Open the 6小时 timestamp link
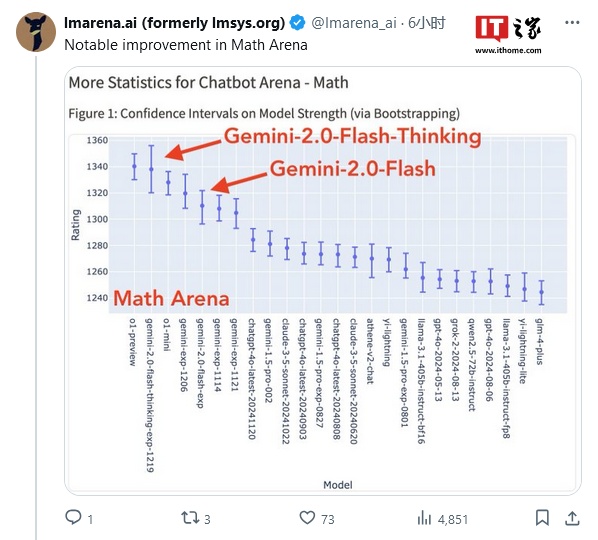The width and height of the screenshot is (598, 540). pyautogui.click(x=426, y=23)
